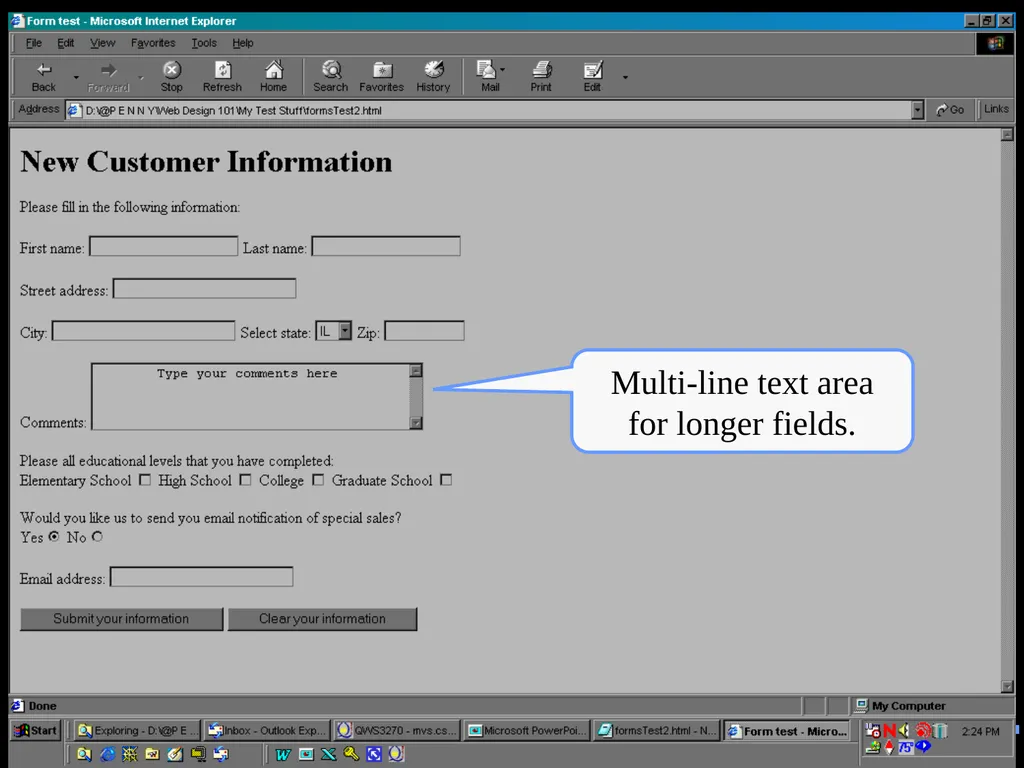Click the Last name input field
This screenshot has height=768, width=1024.
[x=386, y=246]
